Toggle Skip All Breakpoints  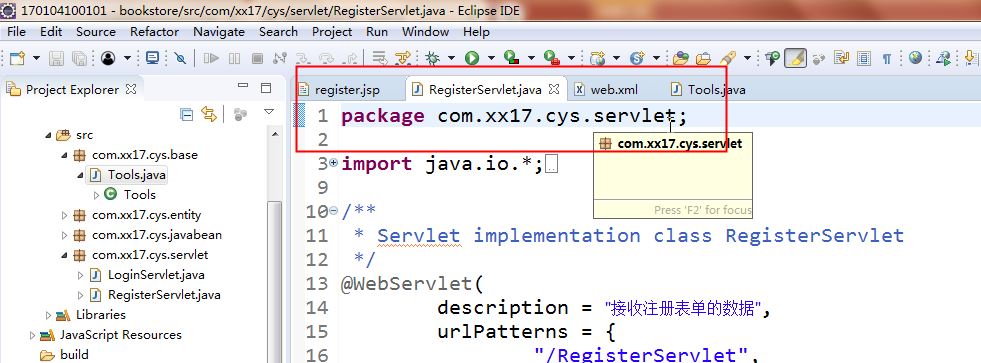point(180,58)
